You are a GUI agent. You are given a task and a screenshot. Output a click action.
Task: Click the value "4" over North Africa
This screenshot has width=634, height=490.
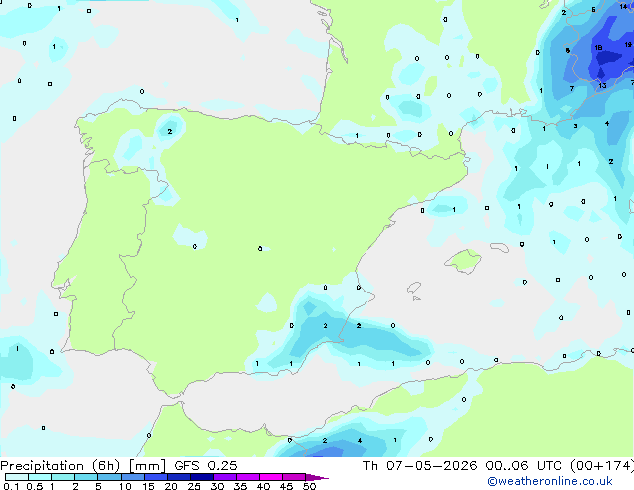pos(360,441)
